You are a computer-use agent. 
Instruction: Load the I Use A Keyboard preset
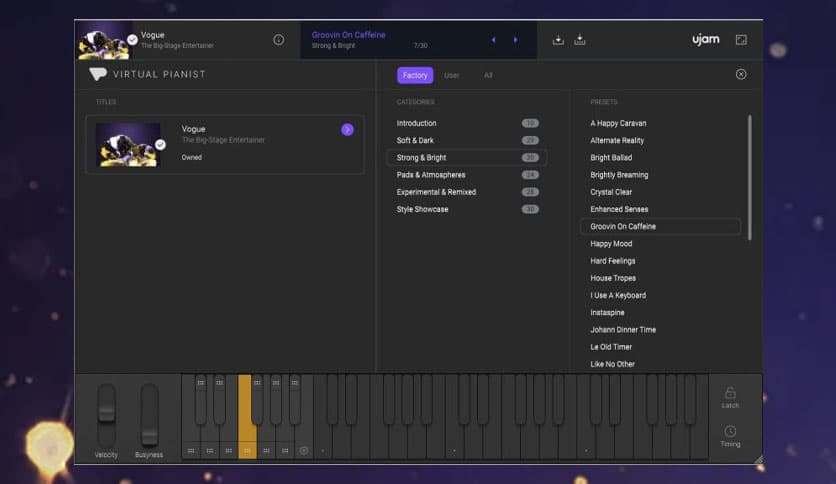618,295
